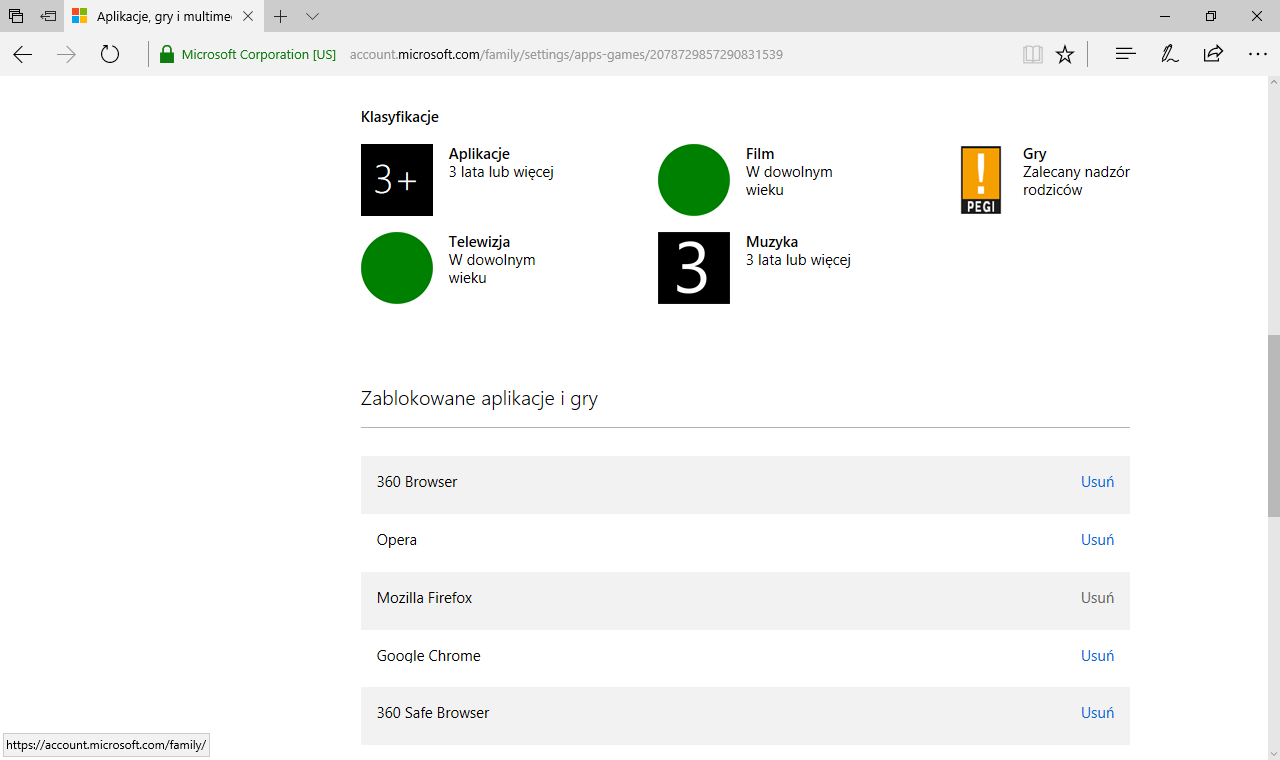This screenshot has width=1280, height=760.
Task: Unblock Google Chrome via Usuń
Action: click(x=1097, y=656)
